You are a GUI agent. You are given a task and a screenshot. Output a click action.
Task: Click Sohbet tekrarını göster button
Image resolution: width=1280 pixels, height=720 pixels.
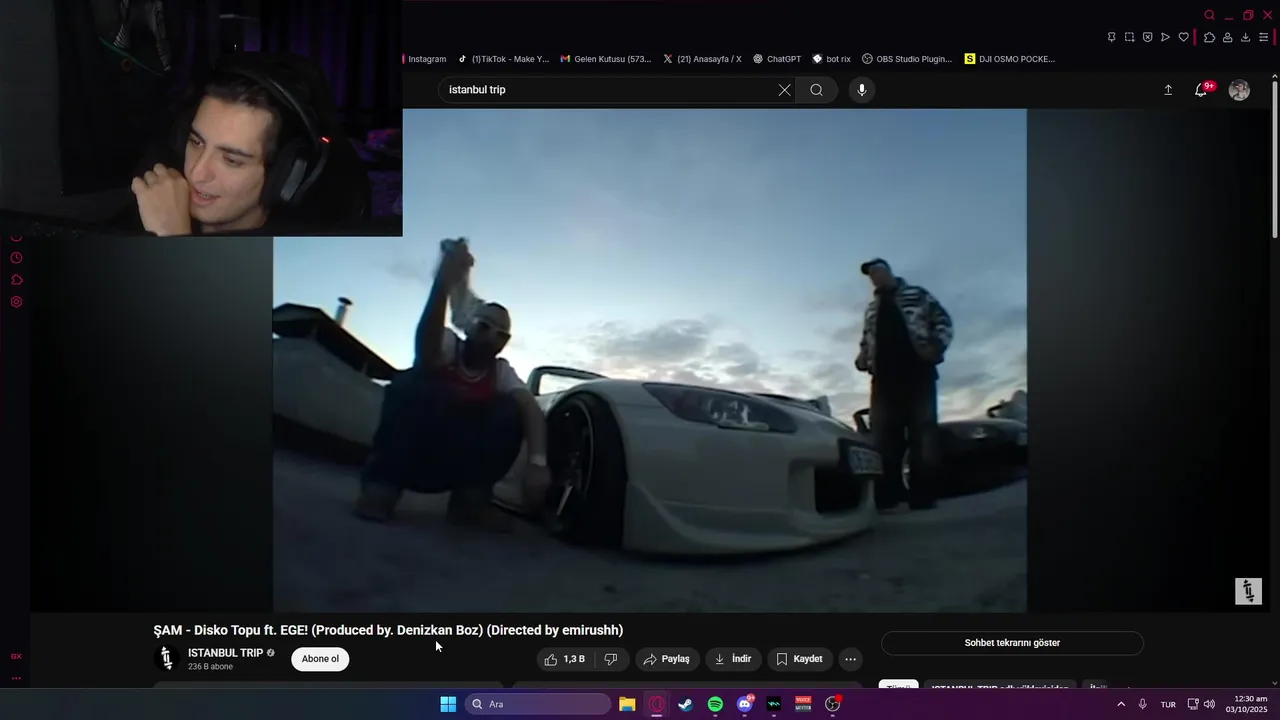(1012, 643)
